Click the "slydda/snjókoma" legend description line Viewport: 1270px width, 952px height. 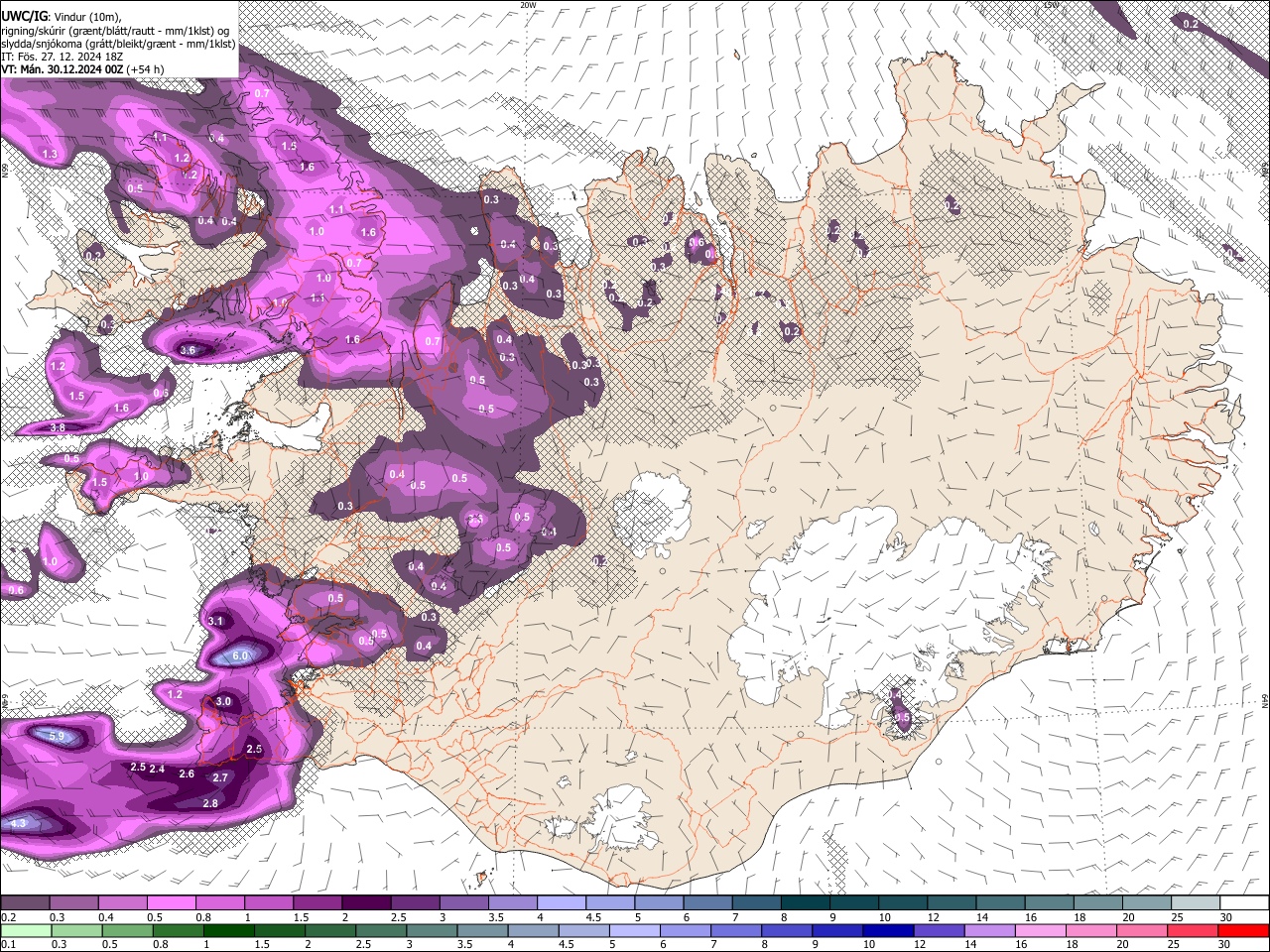click(x=118, y=44)
